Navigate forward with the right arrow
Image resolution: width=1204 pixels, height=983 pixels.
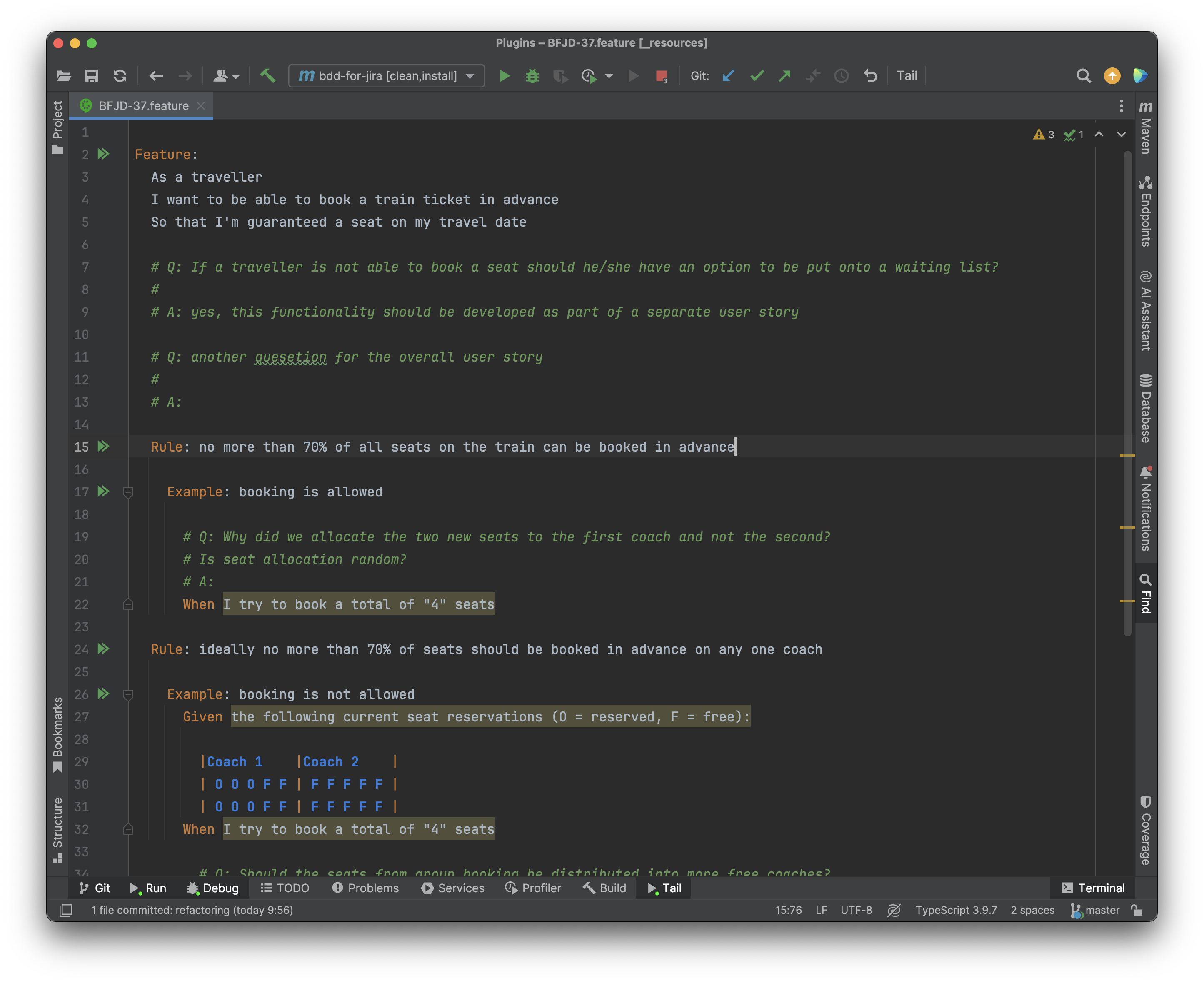185,76
